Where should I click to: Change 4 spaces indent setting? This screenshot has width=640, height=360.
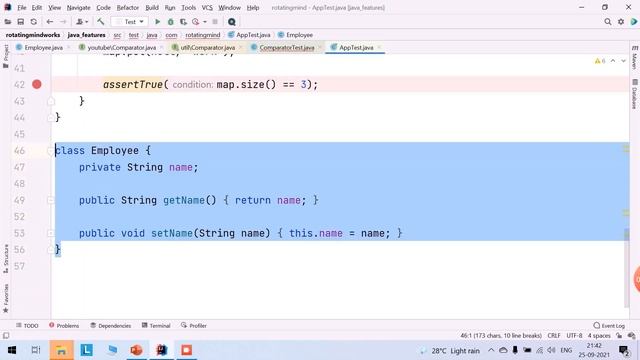(x=599, y=336)
